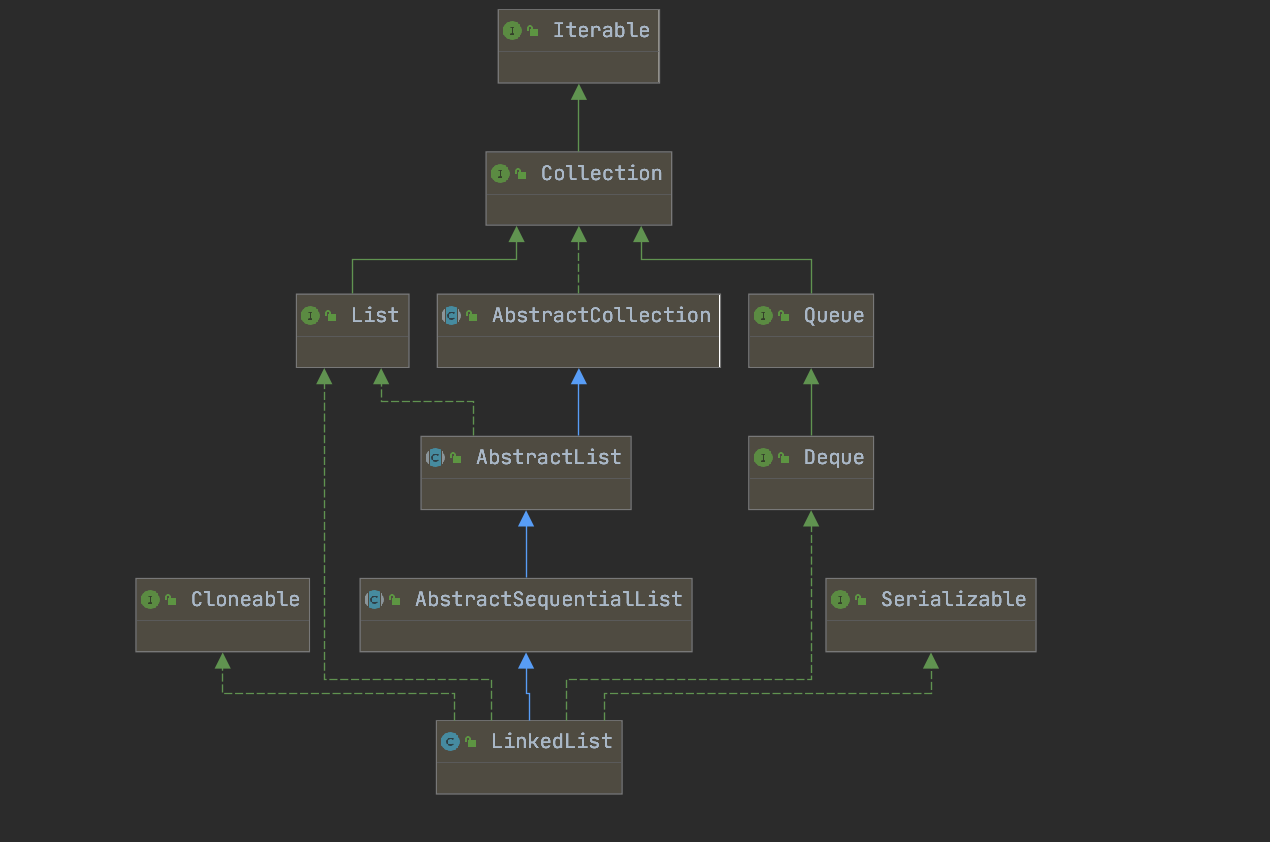
Task: Click the empty members section of AbstractList node
Action: pyautogui.click(x=525, y=492)
